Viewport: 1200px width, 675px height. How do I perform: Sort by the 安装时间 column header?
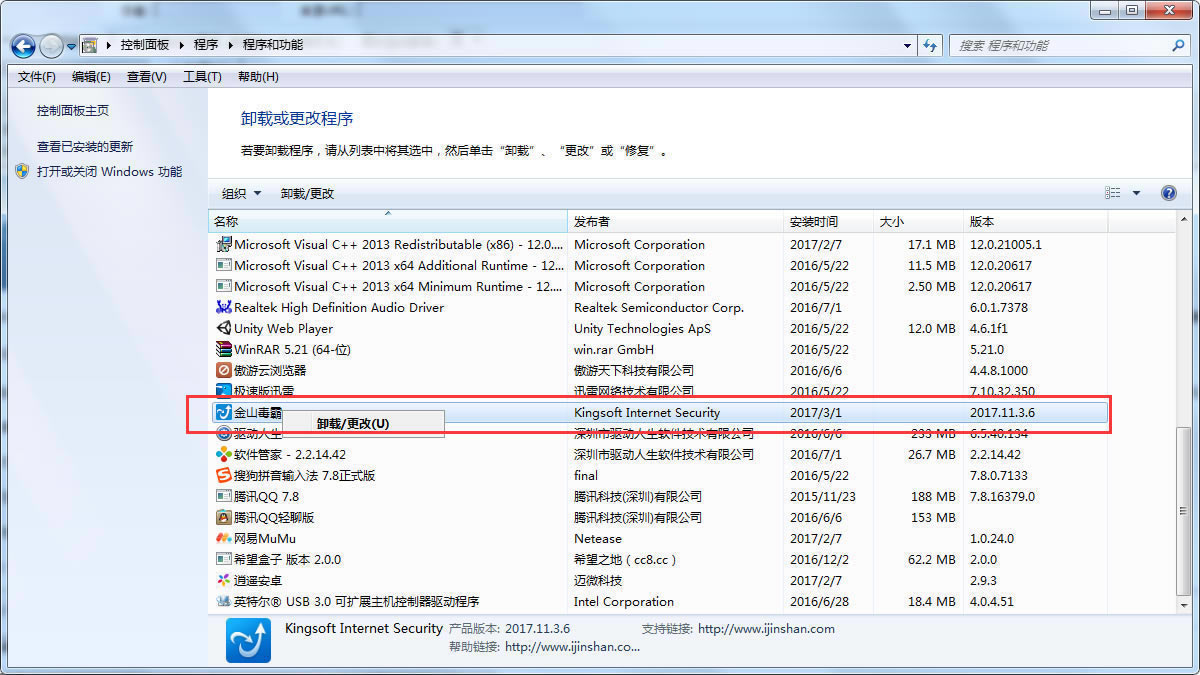click(x=829, y=221)
